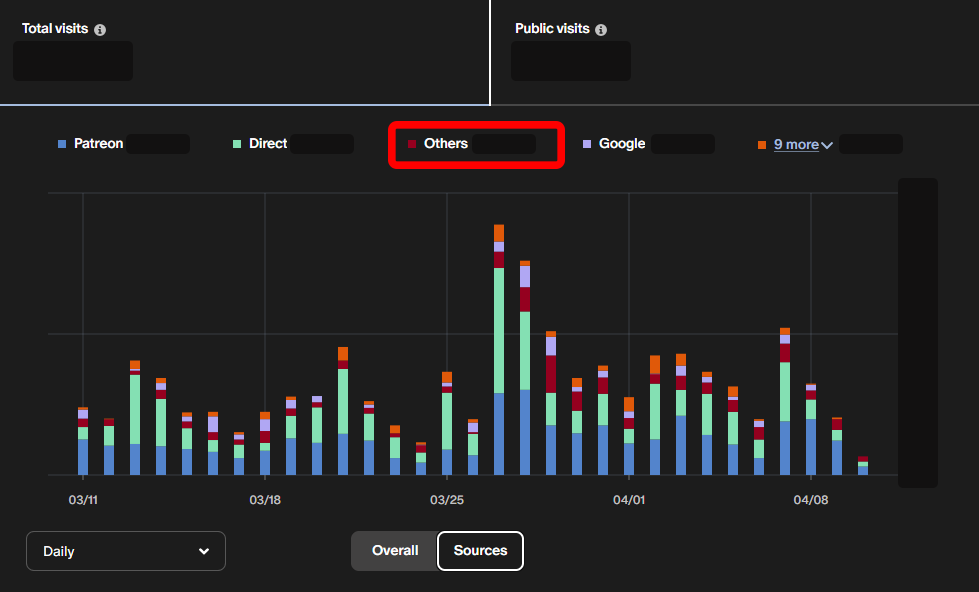979x592 pixels.
Task: Click the purple Google legend square
Action: [587, 144]
